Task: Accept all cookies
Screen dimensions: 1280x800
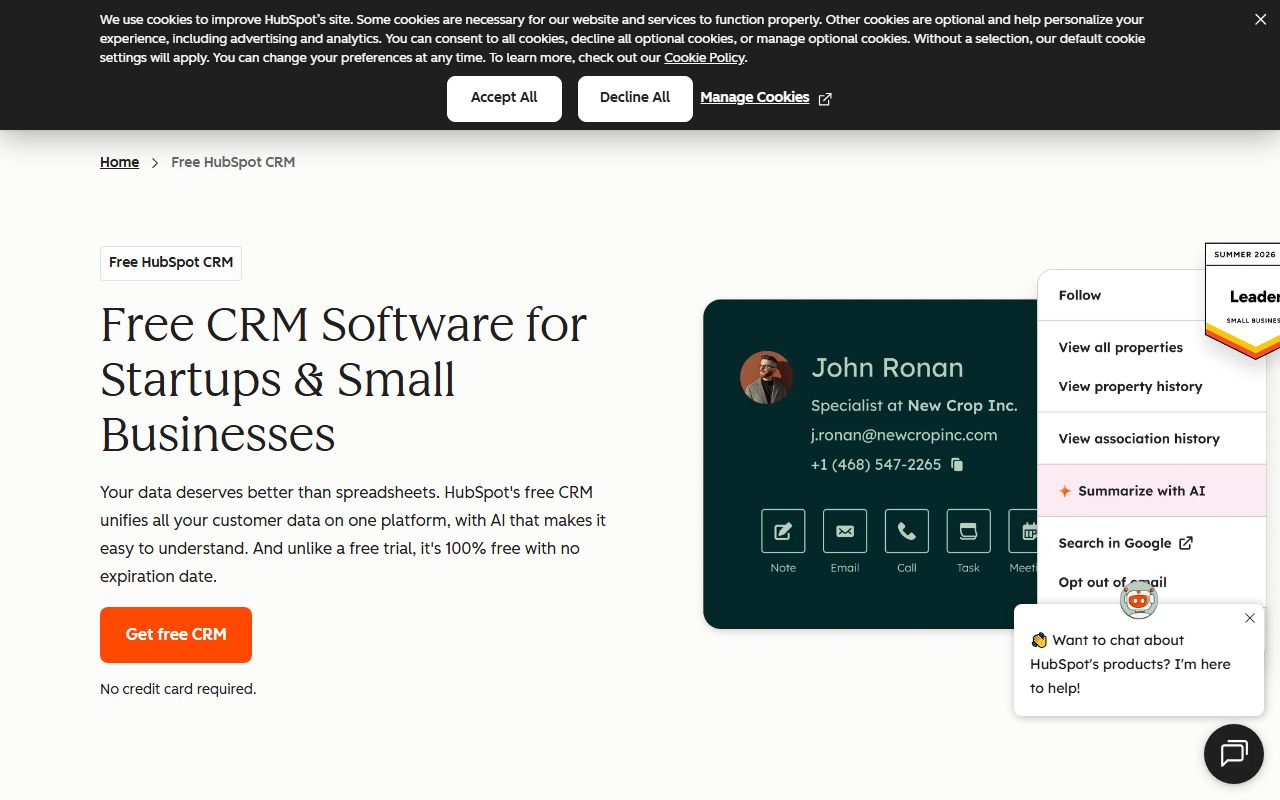Action: tap(504, 98)
